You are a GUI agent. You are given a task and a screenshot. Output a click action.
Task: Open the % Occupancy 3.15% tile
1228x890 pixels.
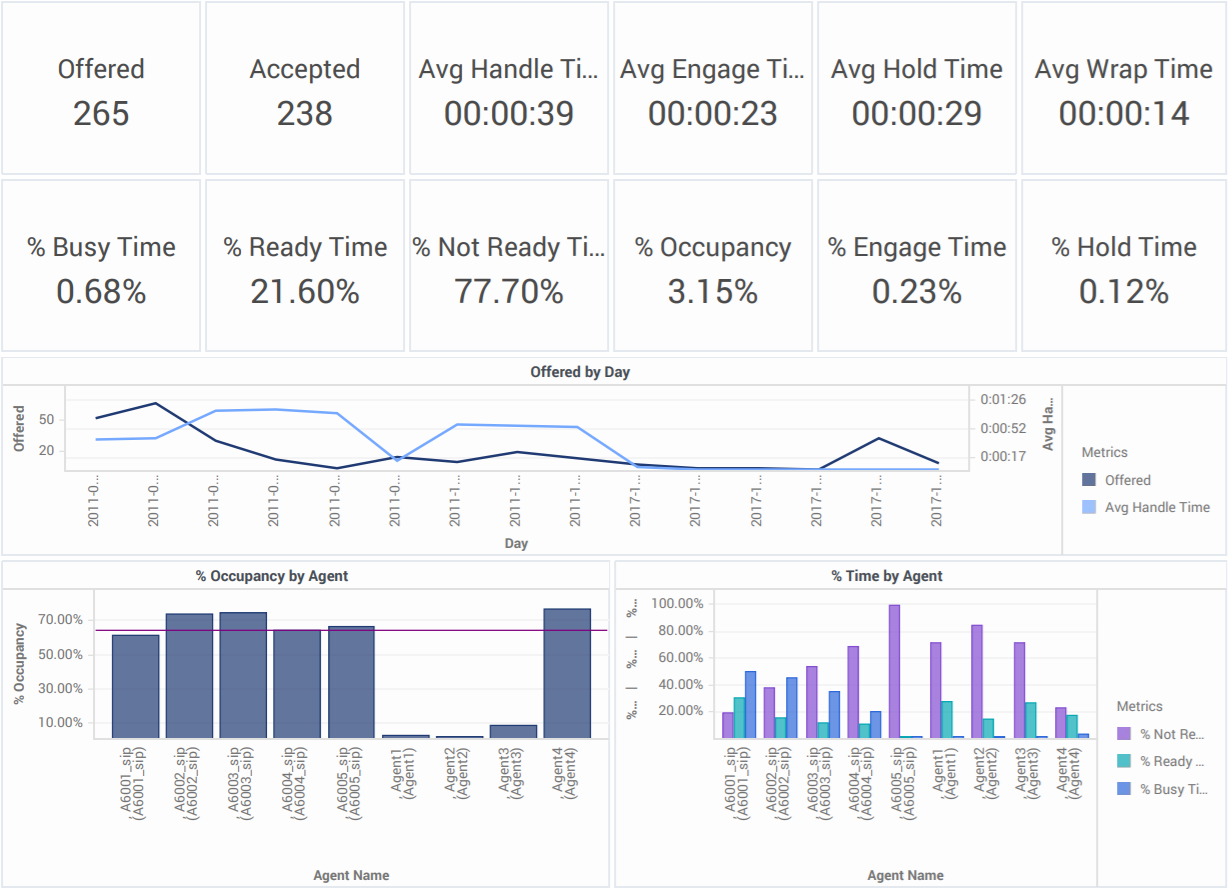coord(713,266)
